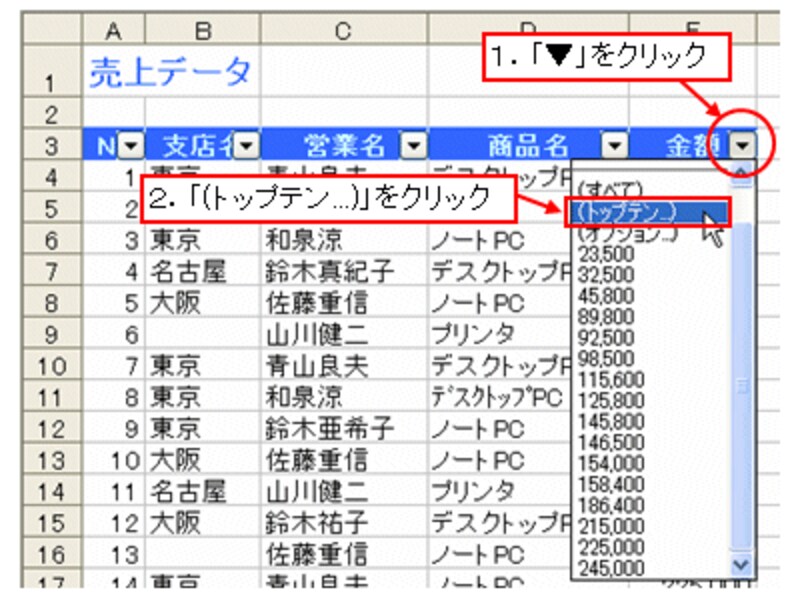Select column A header
Viewport: 800px width, 596px height.
click(x=113, y=30)
